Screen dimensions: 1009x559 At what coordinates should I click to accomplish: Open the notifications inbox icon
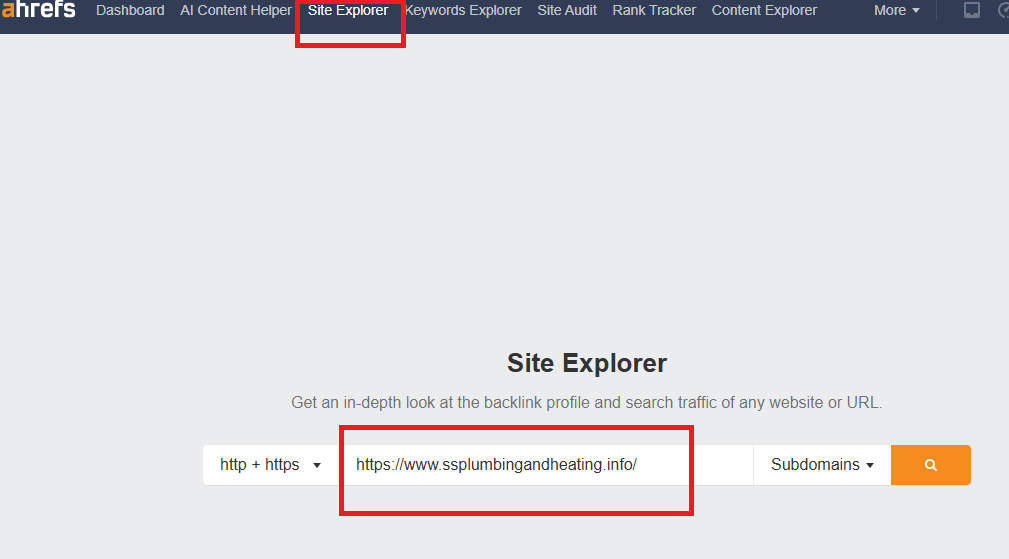click(971, 11)
